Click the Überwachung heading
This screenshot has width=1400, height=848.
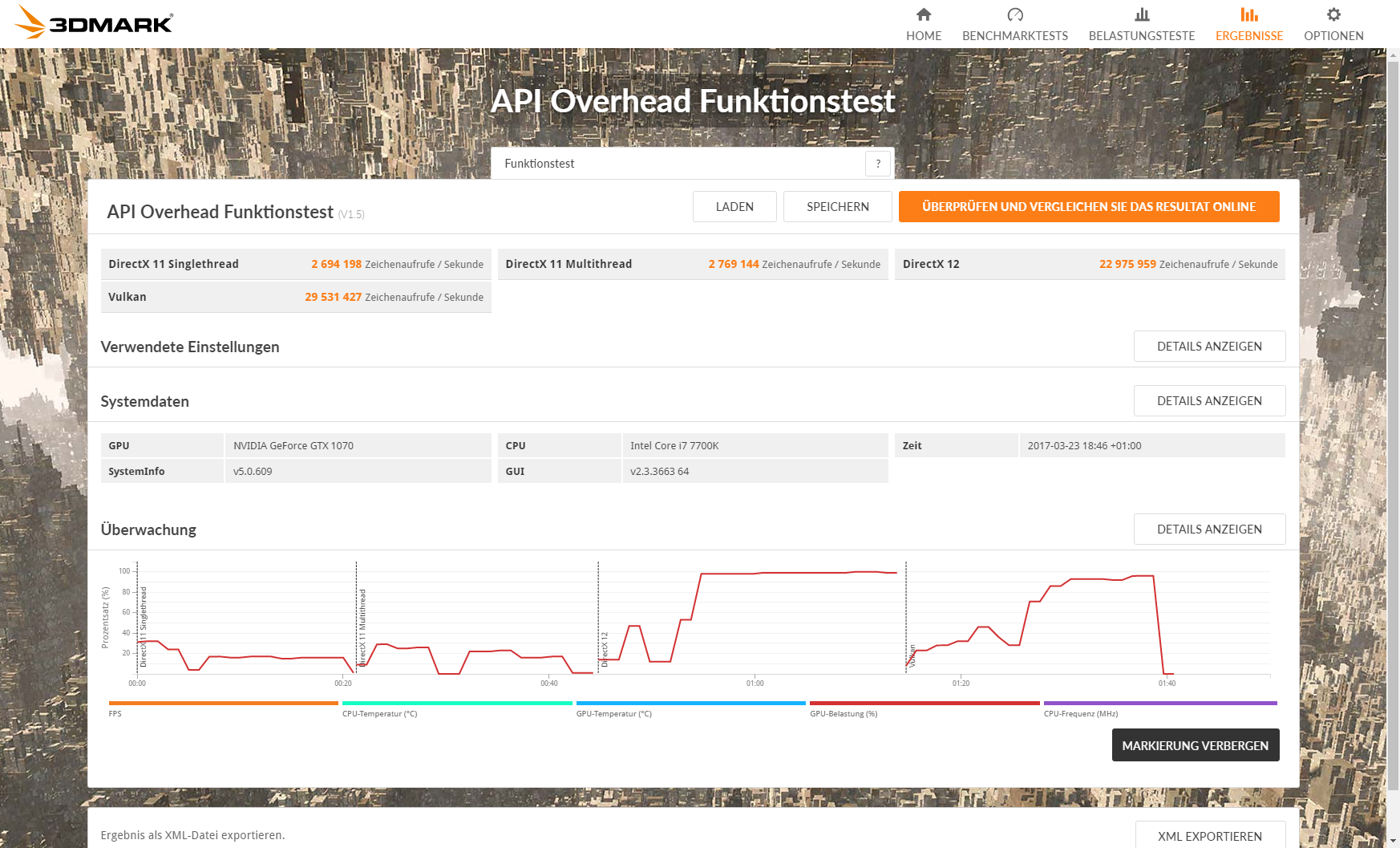[x=148, y=529]
